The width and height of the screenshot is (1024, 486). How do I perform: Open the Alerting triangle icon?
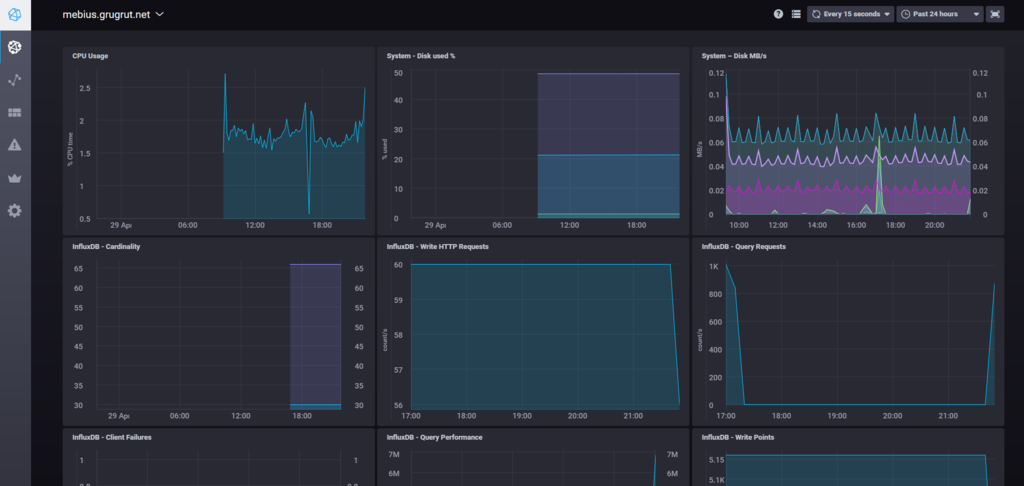pyautogui.click(x=14, y=145)
